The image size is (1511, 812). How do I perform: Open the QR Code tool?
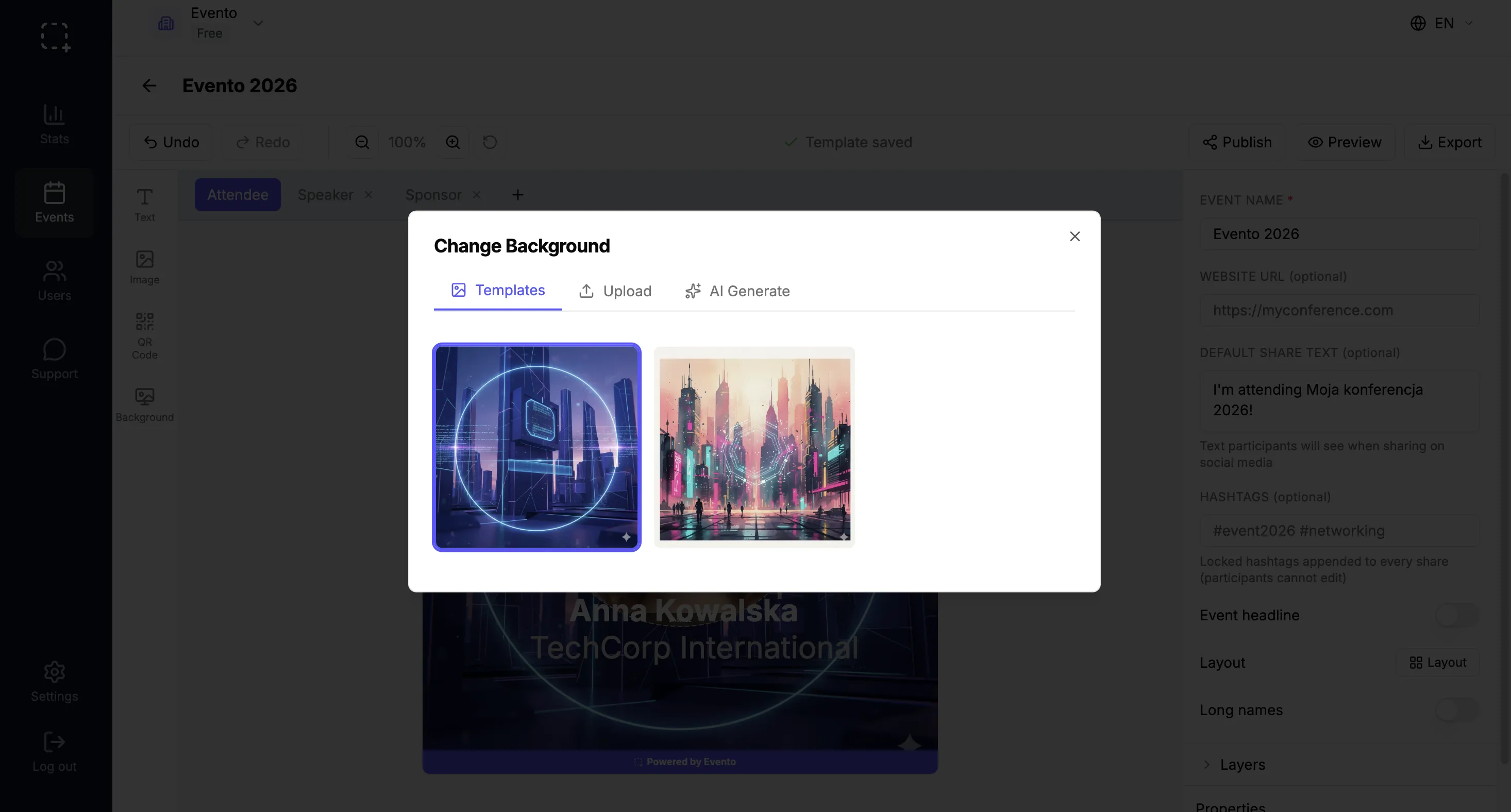coord(144,334)
